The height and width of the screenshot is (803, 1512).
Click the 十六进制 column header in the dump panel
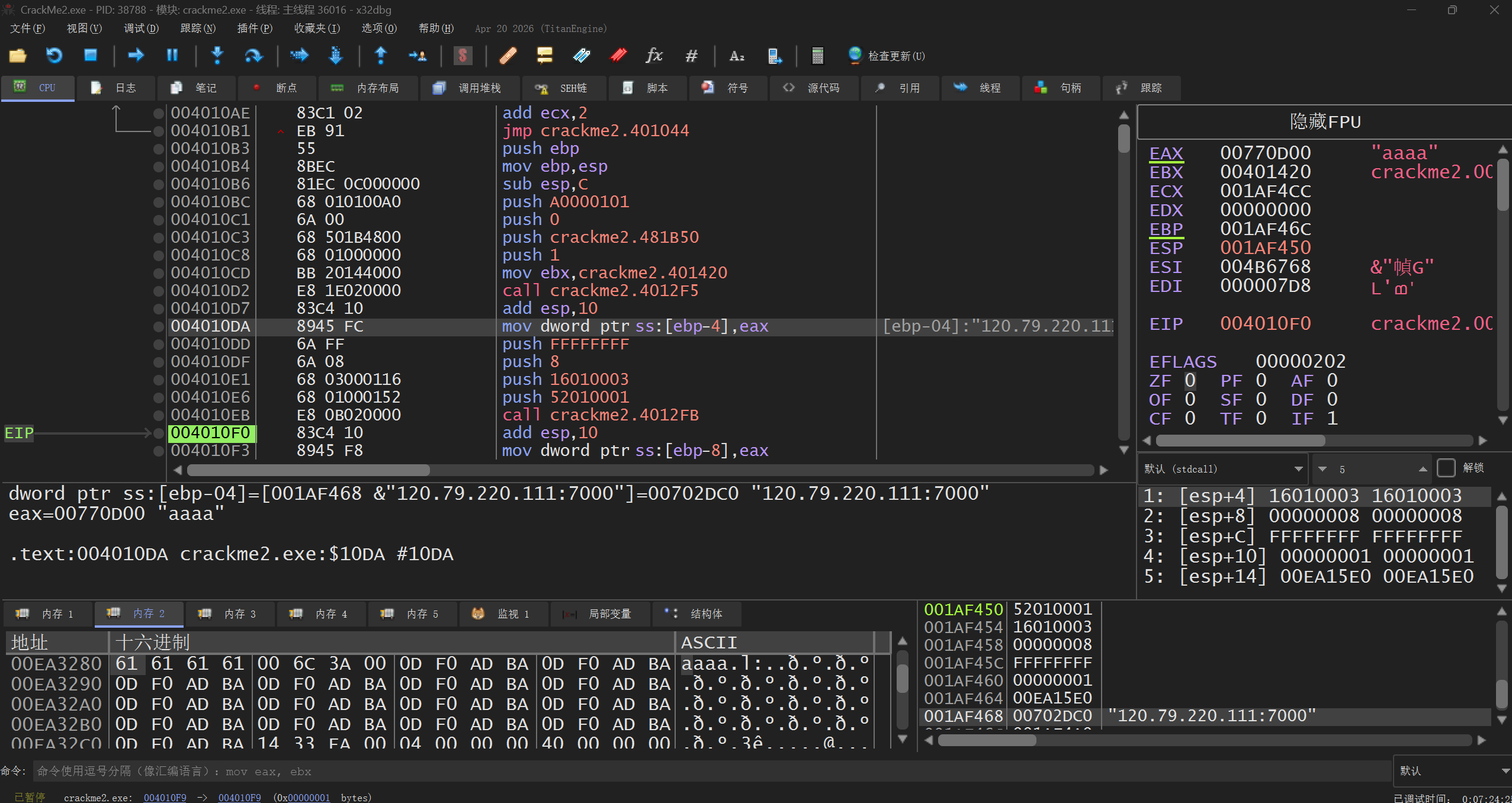[x=391, y=643]
